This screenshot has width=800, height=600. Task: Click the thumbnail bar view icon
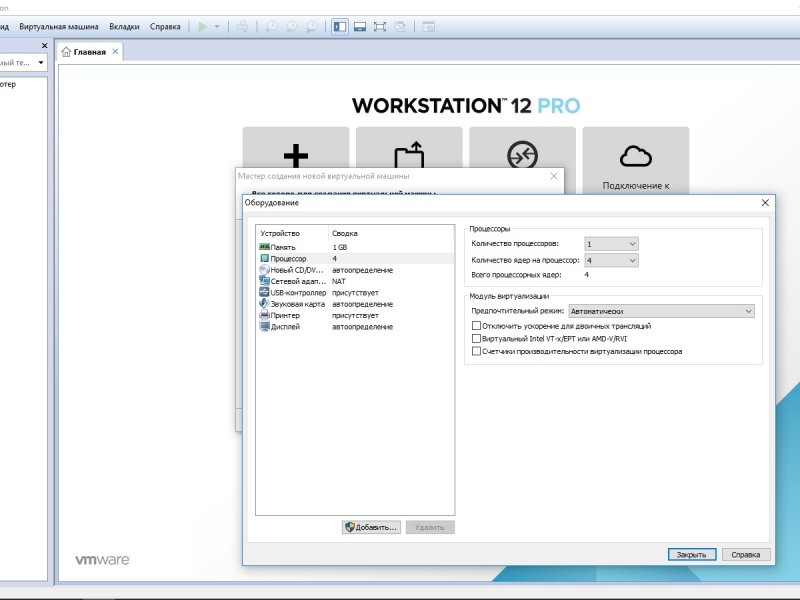click(x=360, y=27)
